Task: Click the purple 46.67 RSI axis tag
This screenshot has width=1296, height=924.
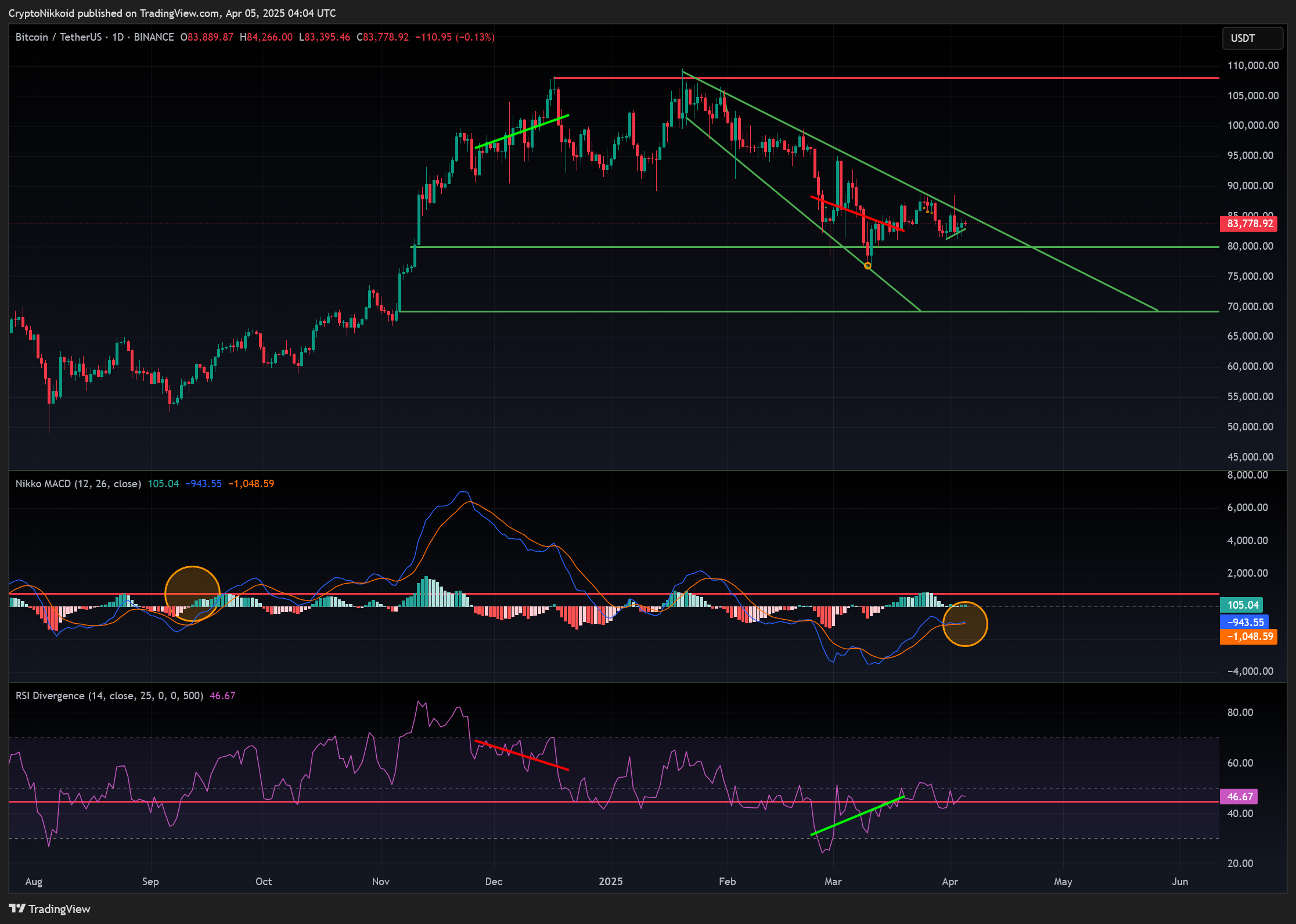Action: point(1239,797)
